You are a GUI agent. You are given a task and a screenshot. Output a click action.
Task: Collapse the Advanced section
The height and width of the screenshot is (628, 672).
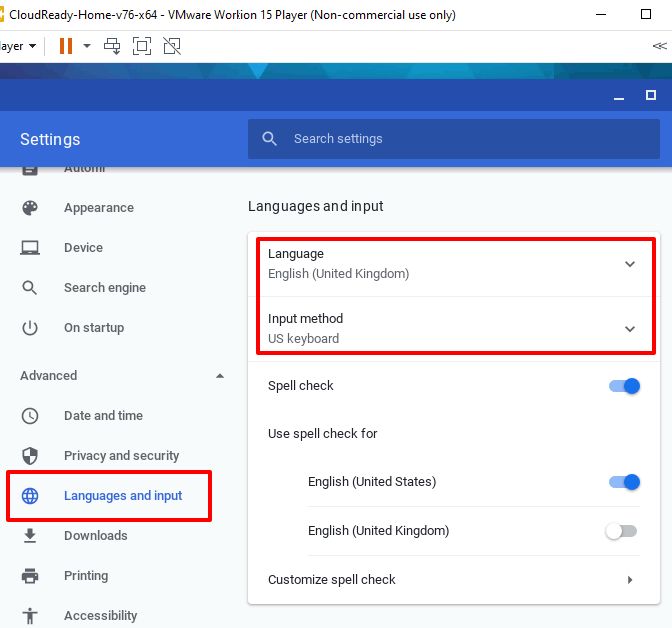pyautogui.click(x=220, y=376)
